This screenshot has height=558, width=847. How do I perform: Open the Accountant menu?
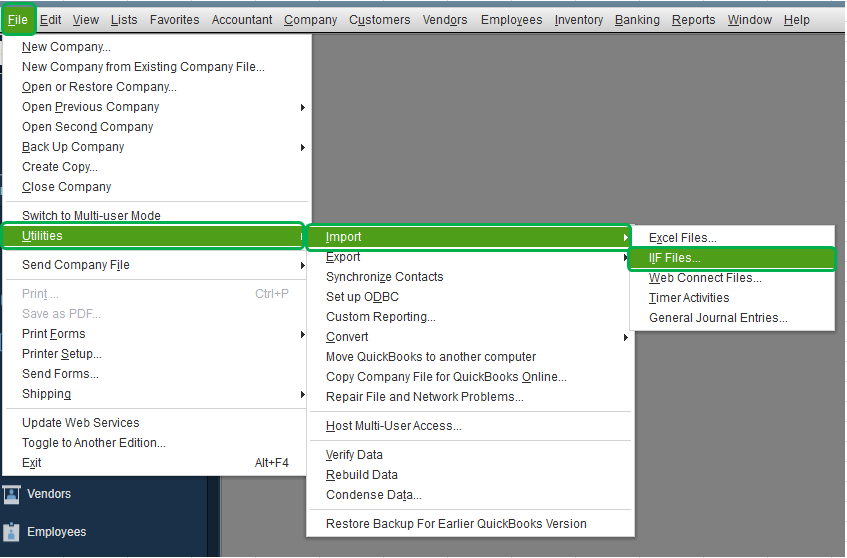click(x=242, y=20)
